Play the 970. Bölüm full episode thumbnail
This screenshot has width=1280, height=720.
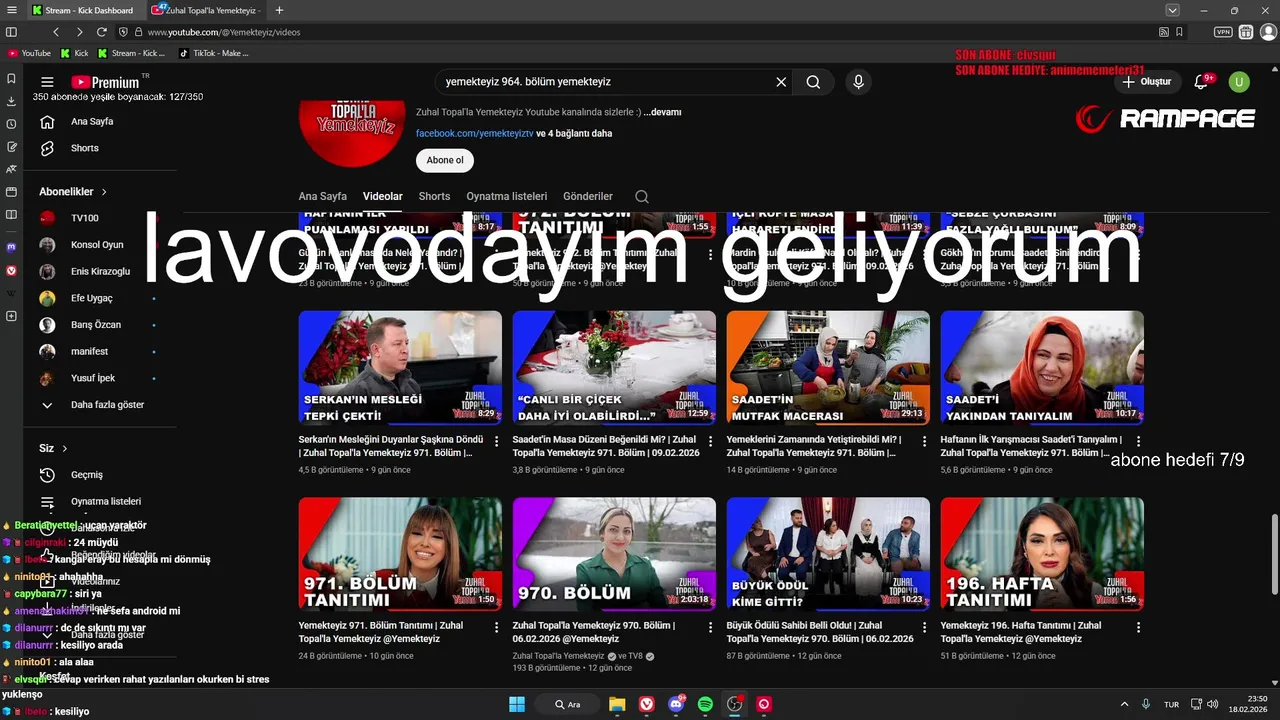click(x=614, y=554)
